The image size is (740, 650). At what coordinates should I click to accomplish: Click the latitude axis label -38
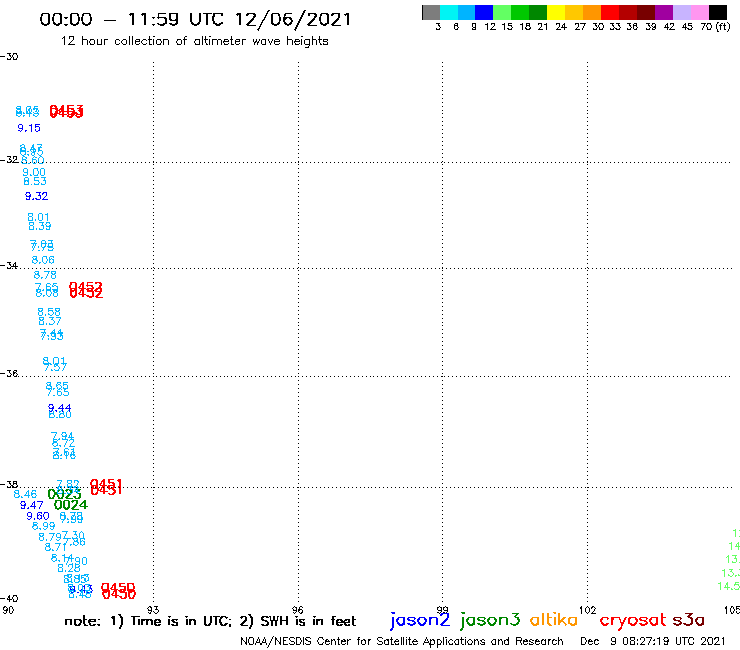9,484
